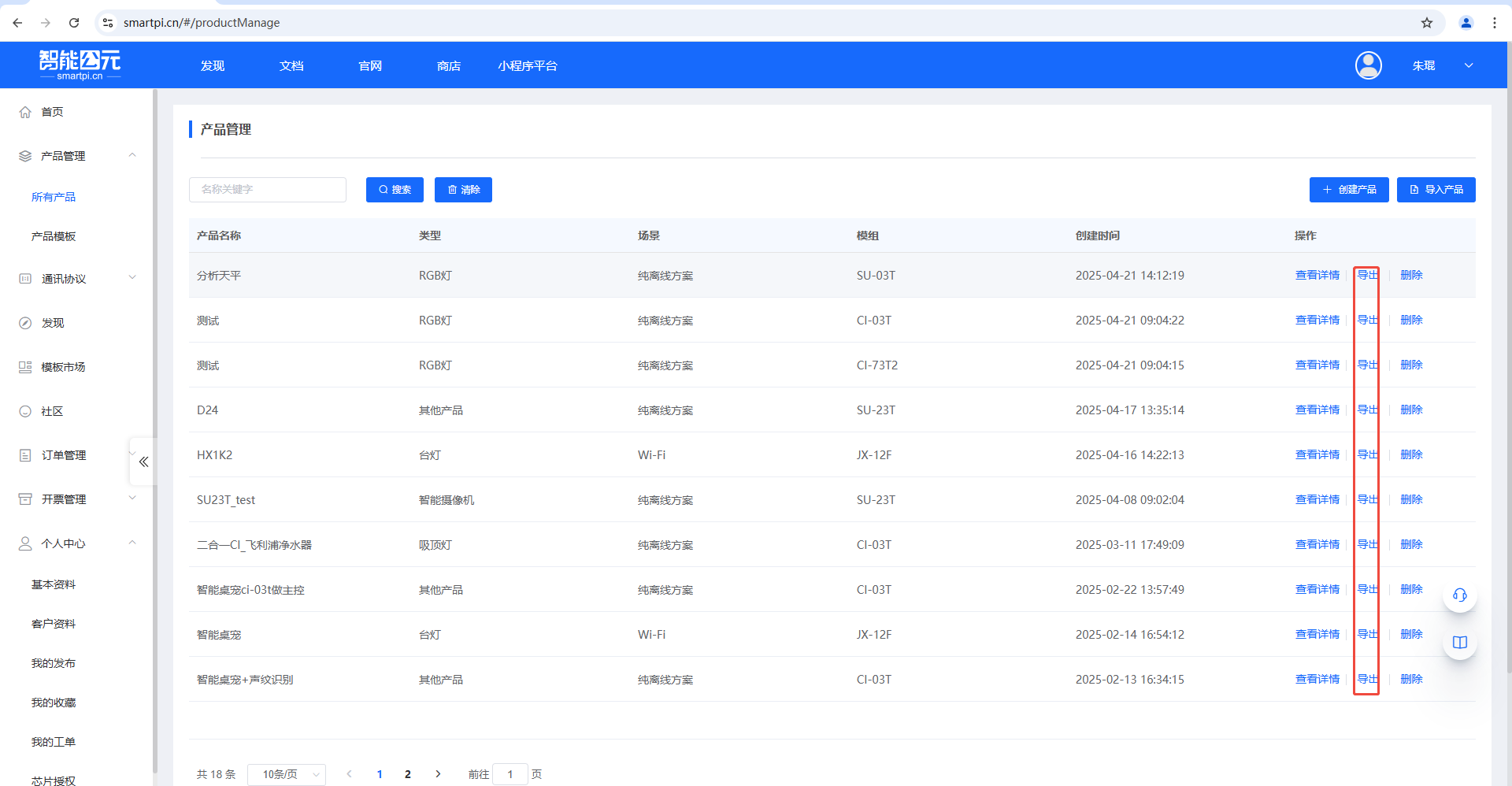
Task: Open 小程序平台 in the top navigation
Action: pos(527,66)
